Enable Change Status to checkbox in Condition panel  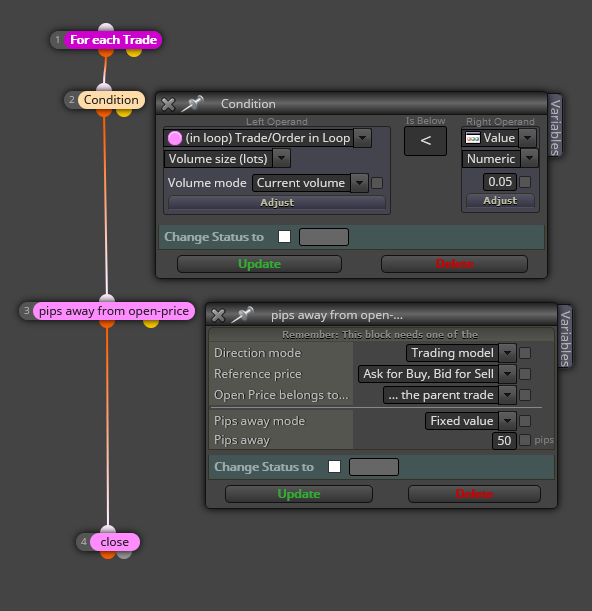(x=285, y=237)
